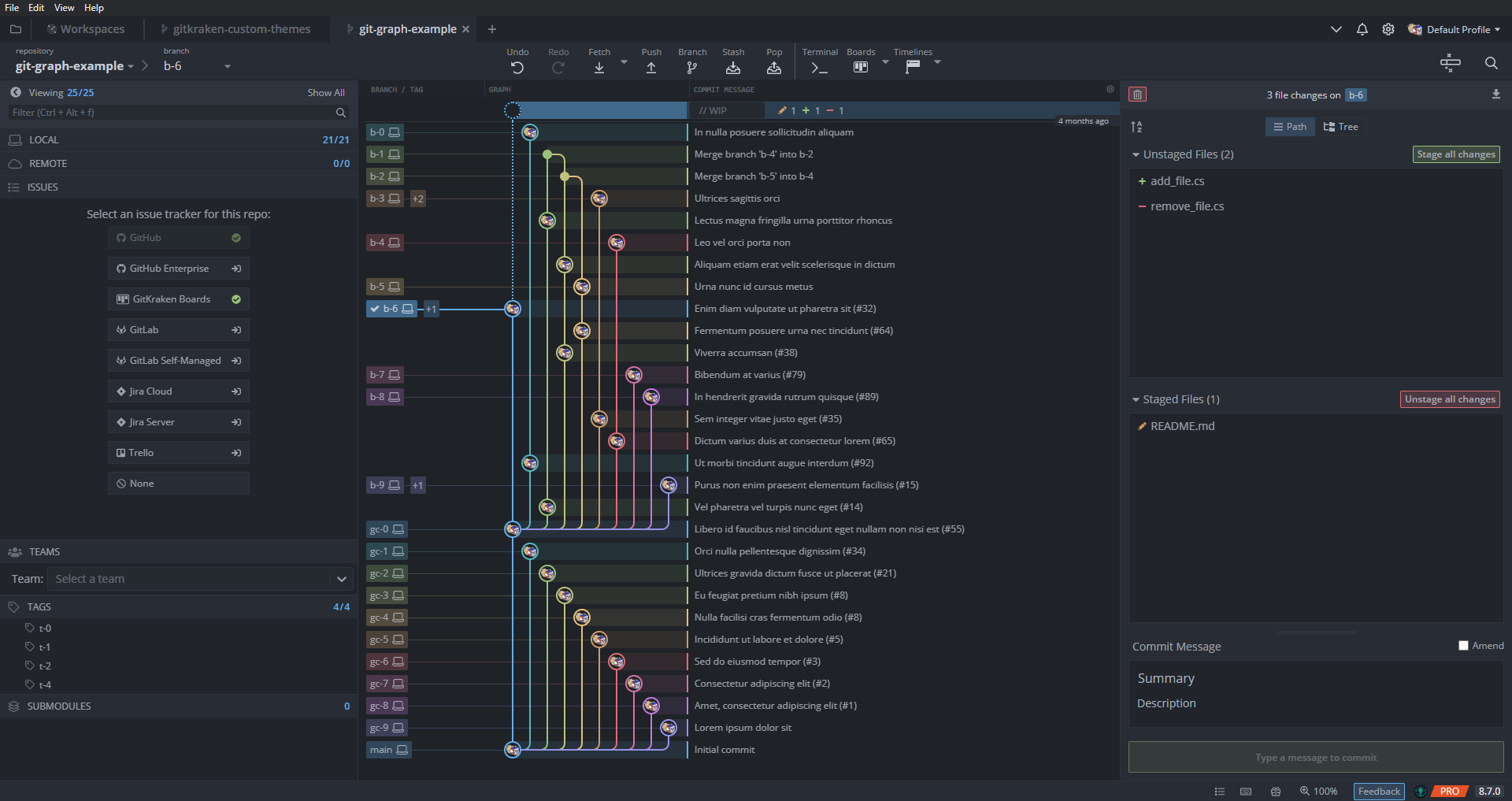Click Type a message to commit button
The height and width of the screenshot is (801, 1512).
pyautogui.click(x=1316, y=758)
